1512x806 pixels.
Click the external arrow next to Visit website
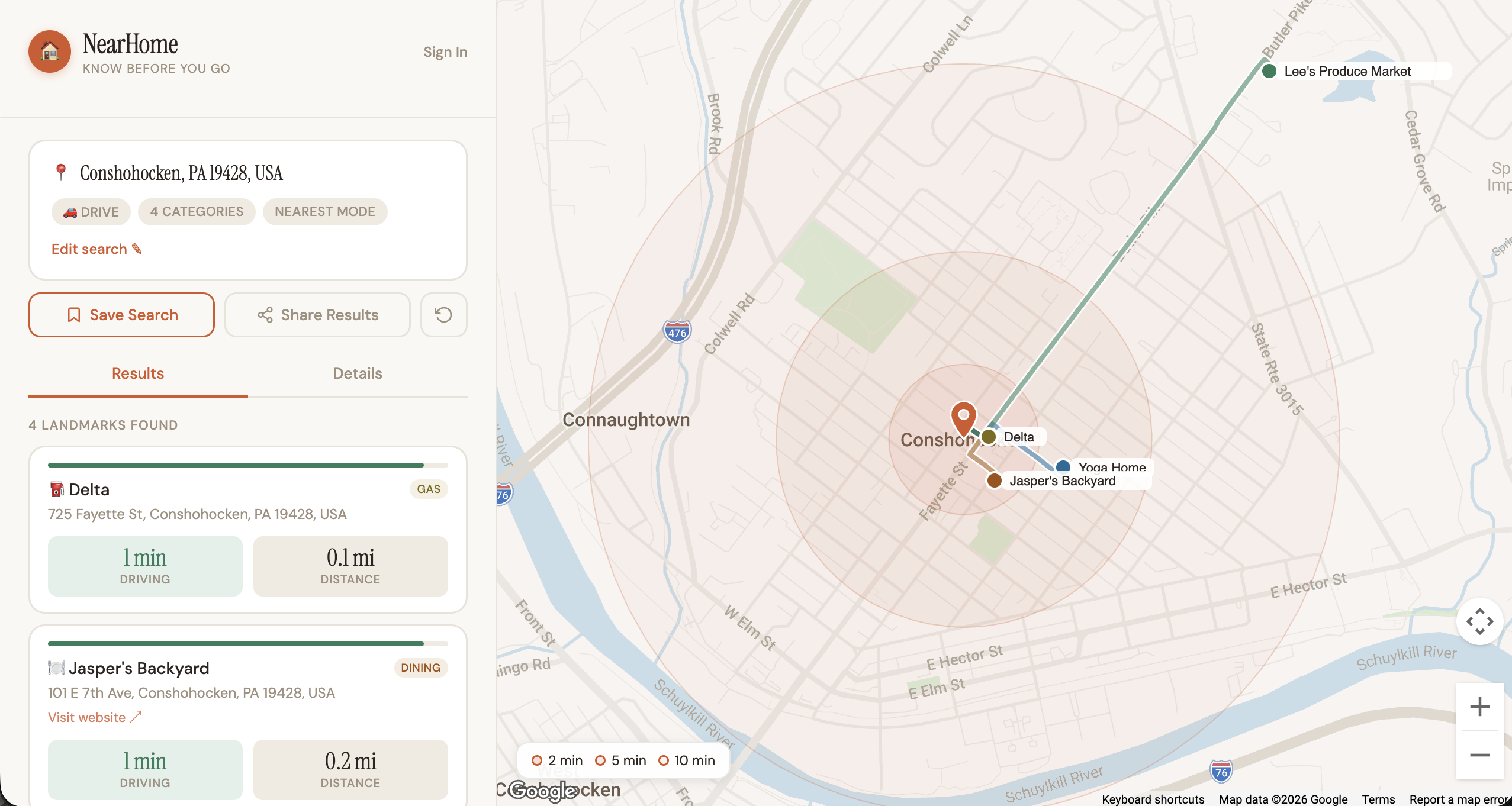136,717
